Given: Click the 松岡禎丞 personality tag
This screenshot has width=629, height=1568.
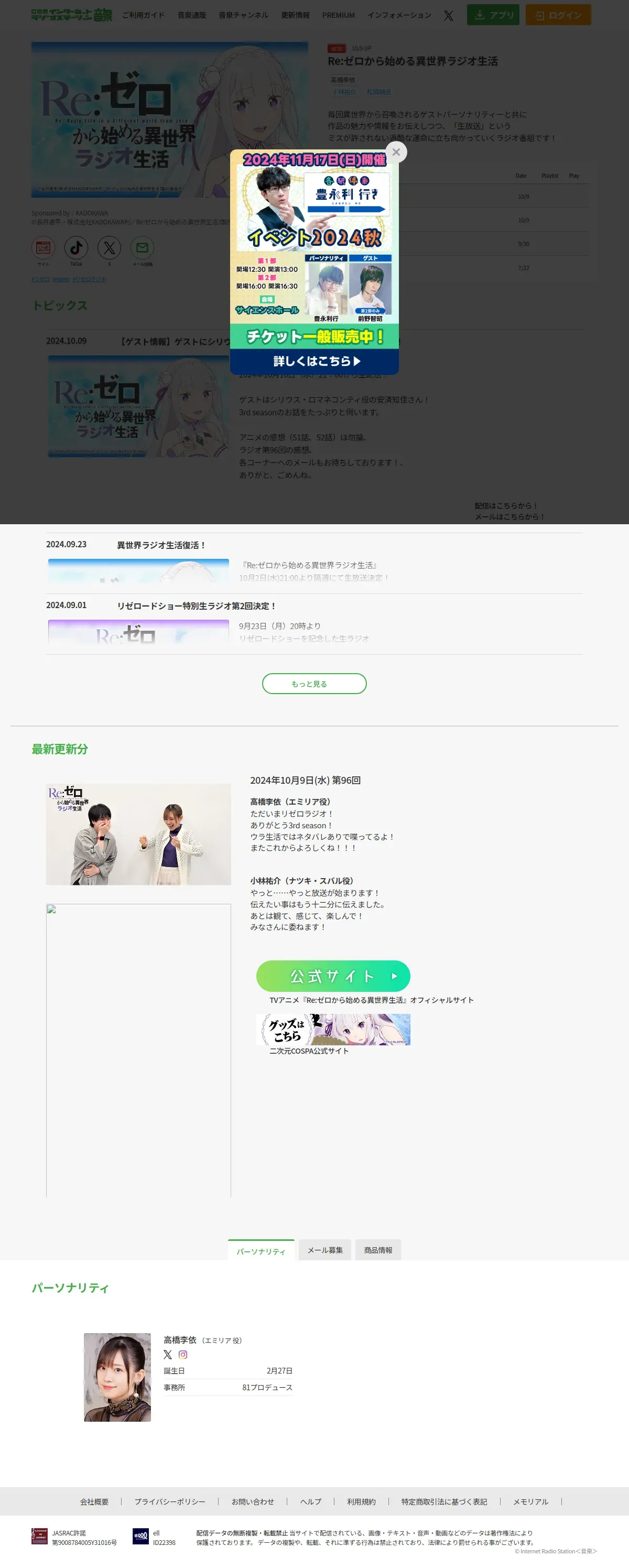Looking at the screenshot, I should (378, 92).
